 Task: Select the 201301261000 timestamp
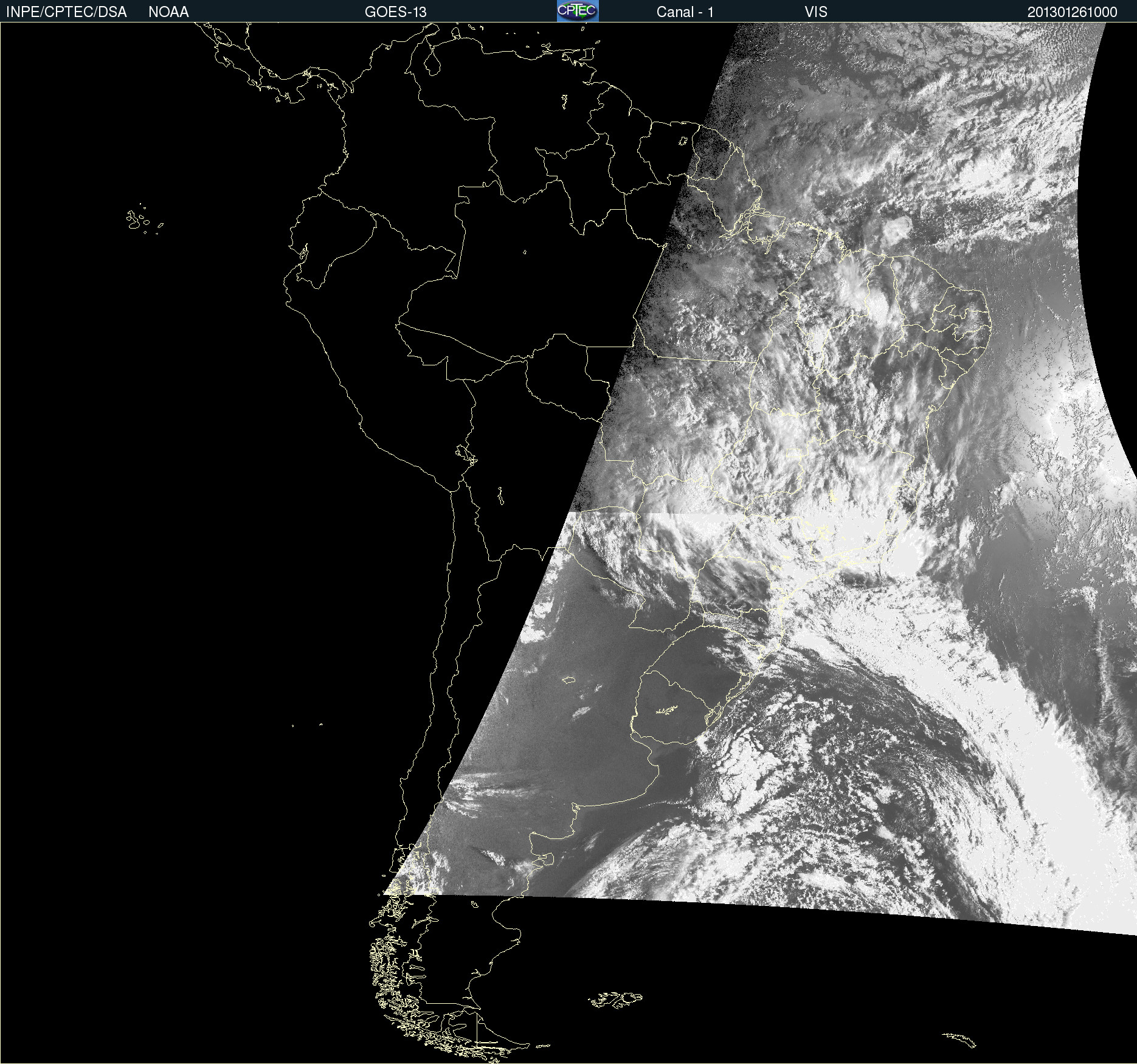click(1073, 12)
